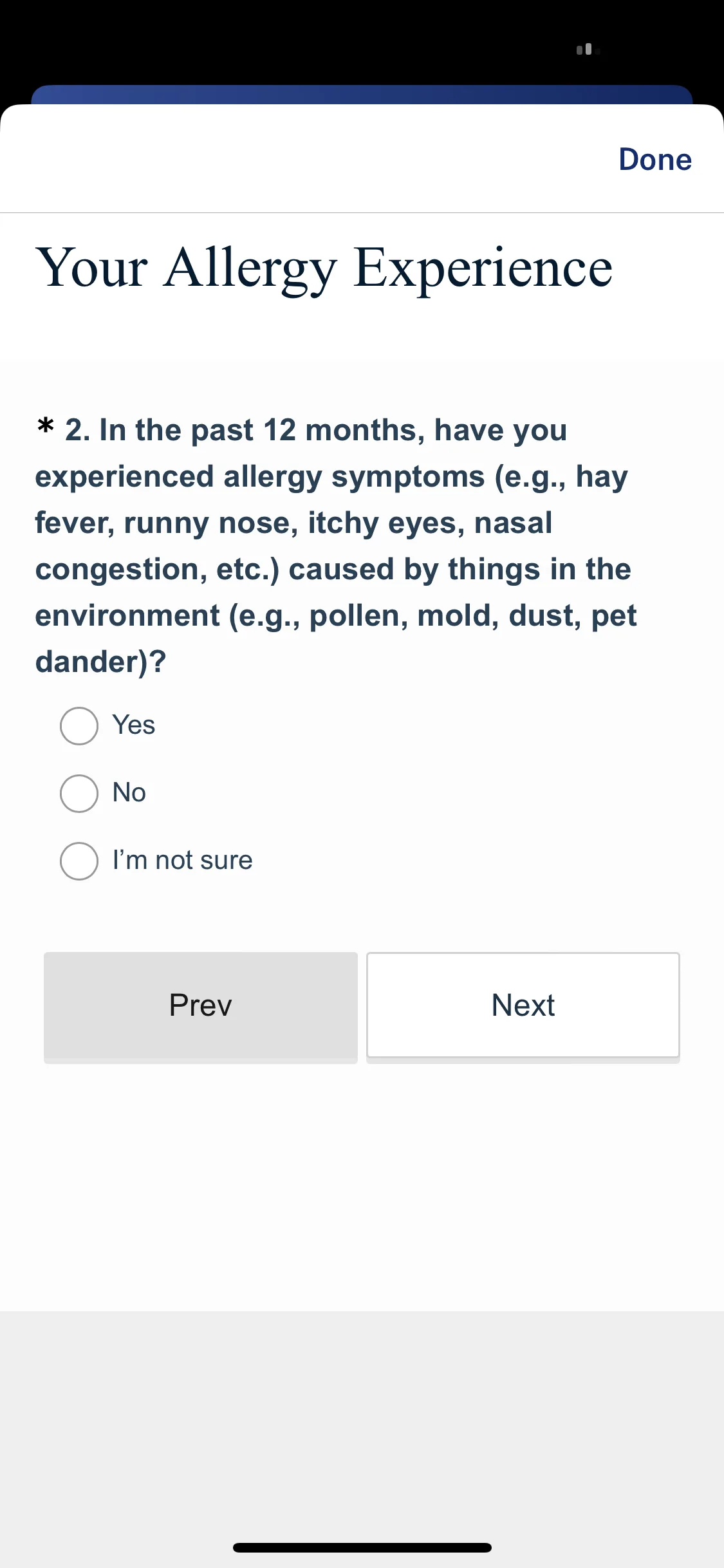Tap the 'I'm not sure' label text
Viewport: 724px width, 1568px height.
[x=183, y=860]
